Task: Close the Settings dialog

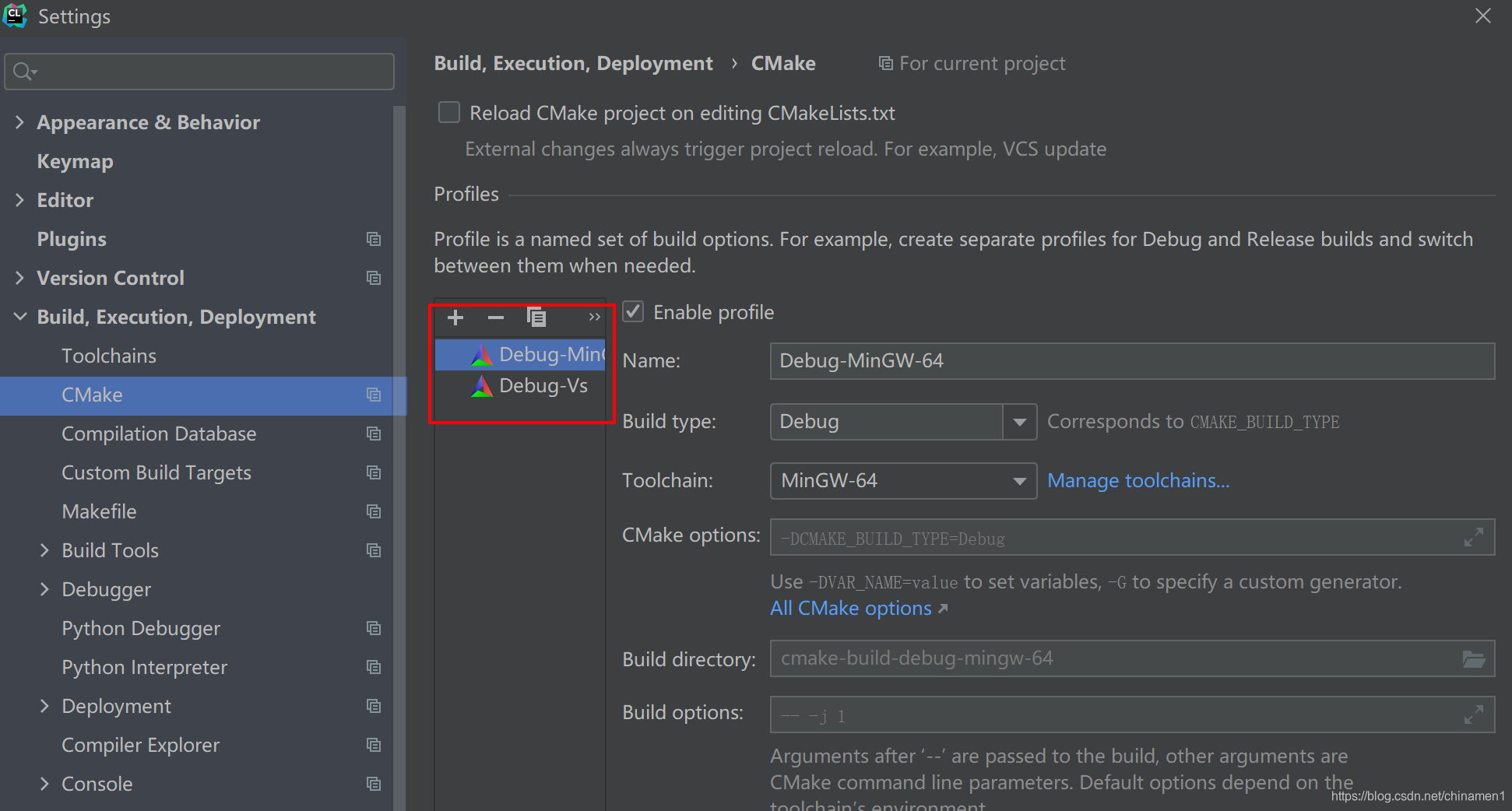Action: [x=1483, y=16]
